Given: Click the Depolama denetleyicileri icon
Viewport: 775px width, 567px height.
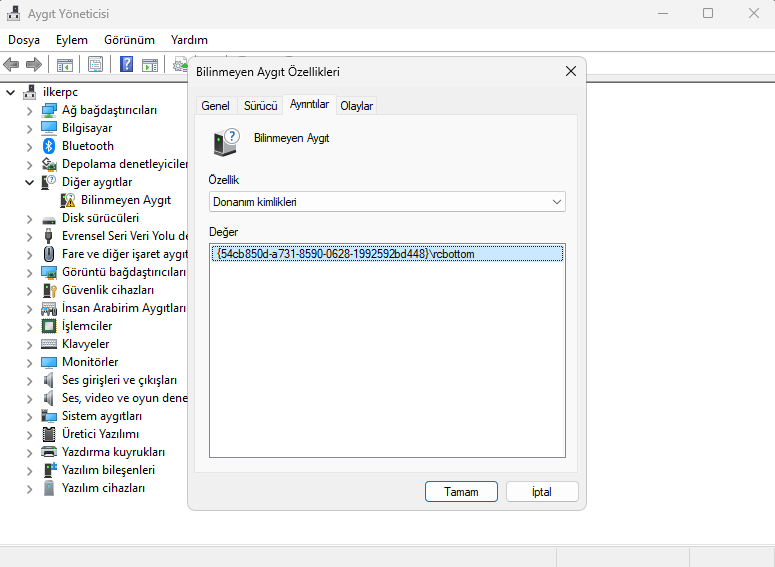Looking at the screenshot, I should coord(49,164).
